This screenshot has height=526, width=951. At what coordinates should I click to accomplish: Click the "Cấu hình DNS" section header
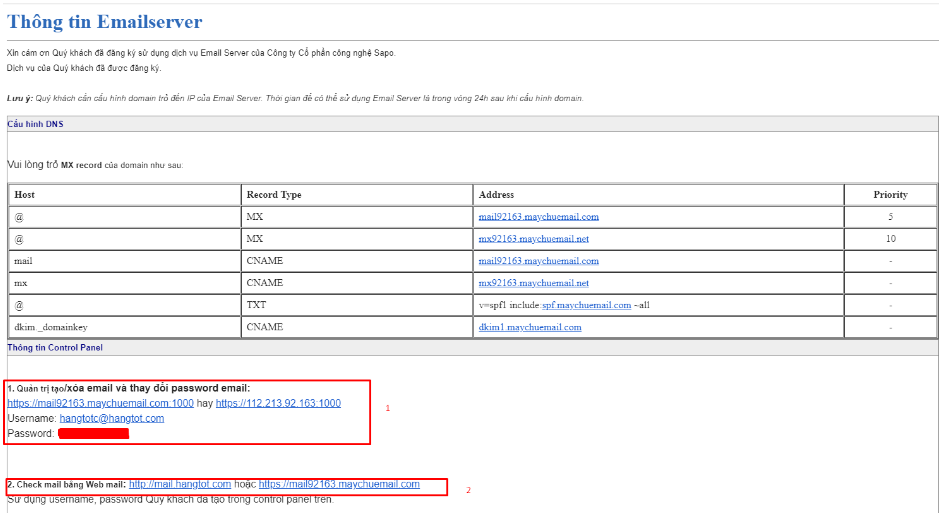click(35, 124)
